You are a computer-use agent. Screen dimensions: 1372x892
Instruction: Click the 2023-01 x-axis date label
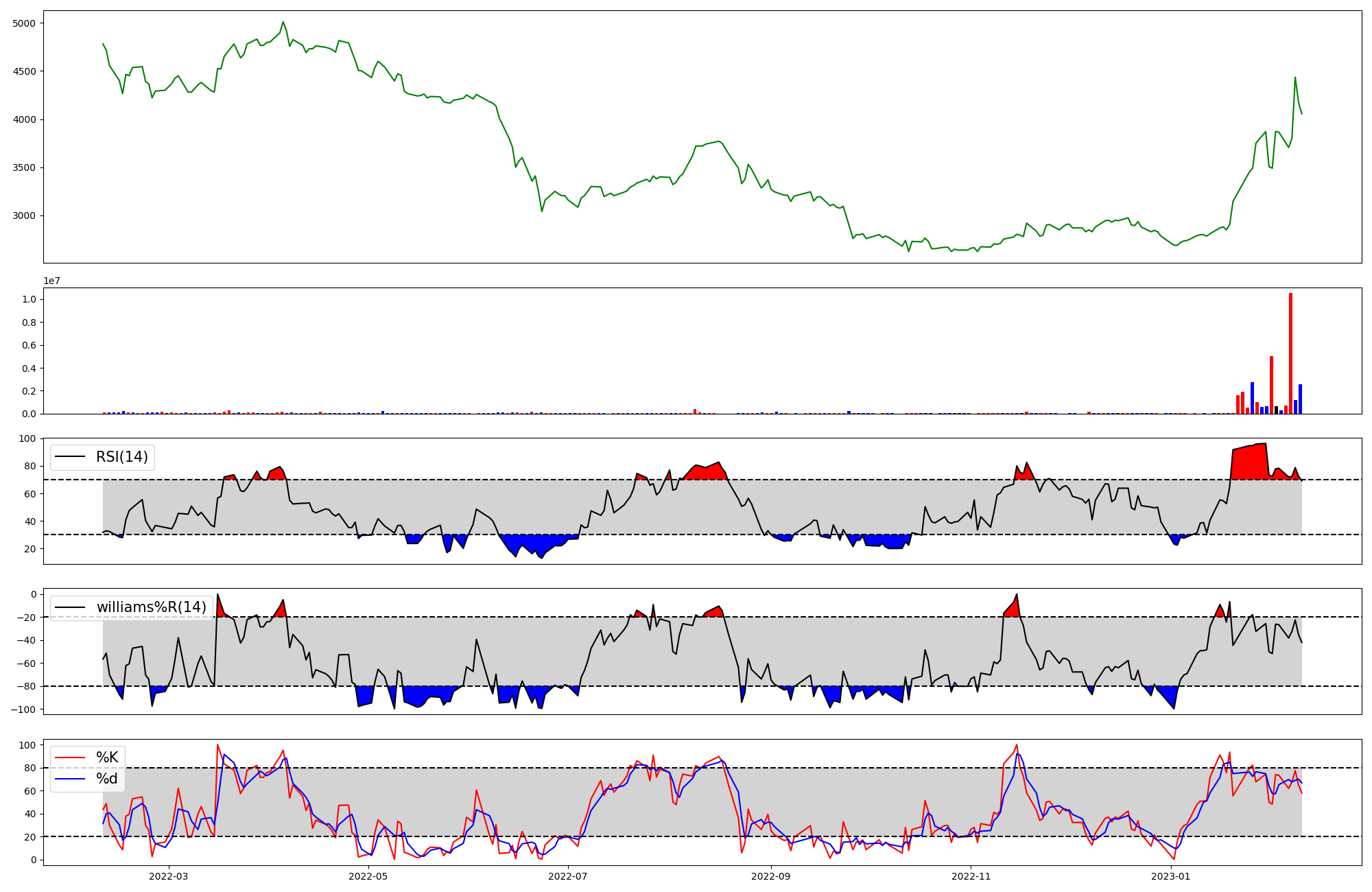[x=1171, y=876]
